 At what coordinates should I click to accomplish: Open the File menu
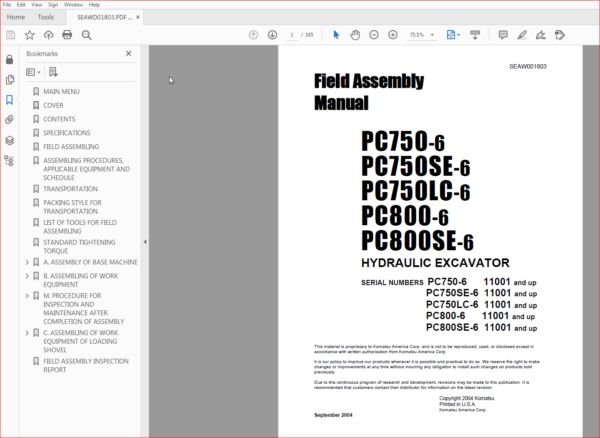click(x=7, y=5)
